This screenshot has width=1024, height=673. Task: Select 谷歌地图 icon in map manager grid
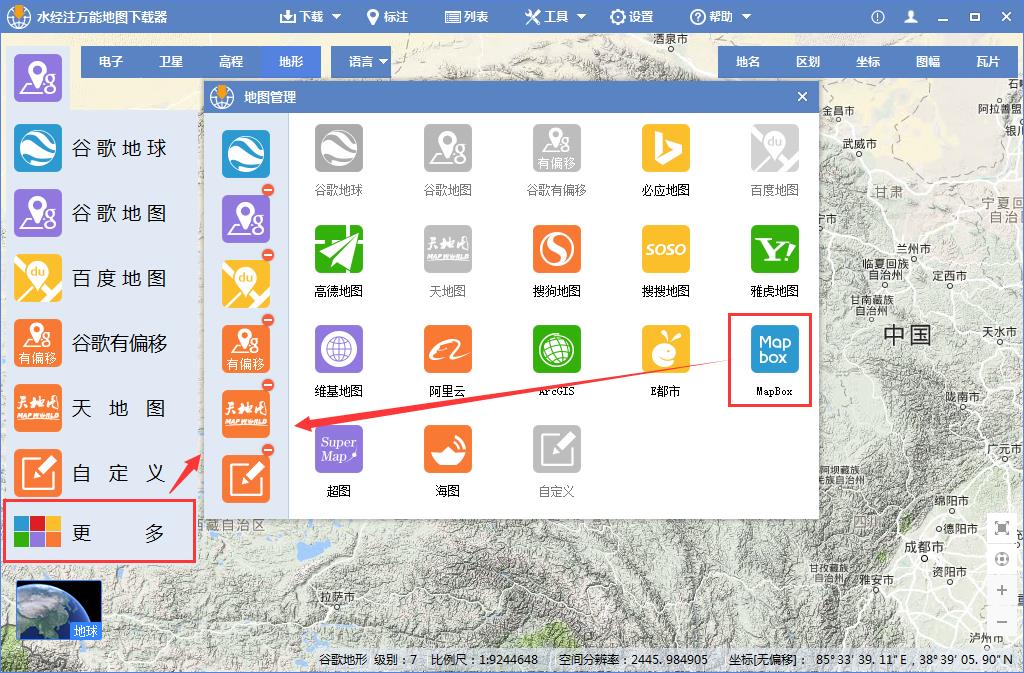[447, 148]
